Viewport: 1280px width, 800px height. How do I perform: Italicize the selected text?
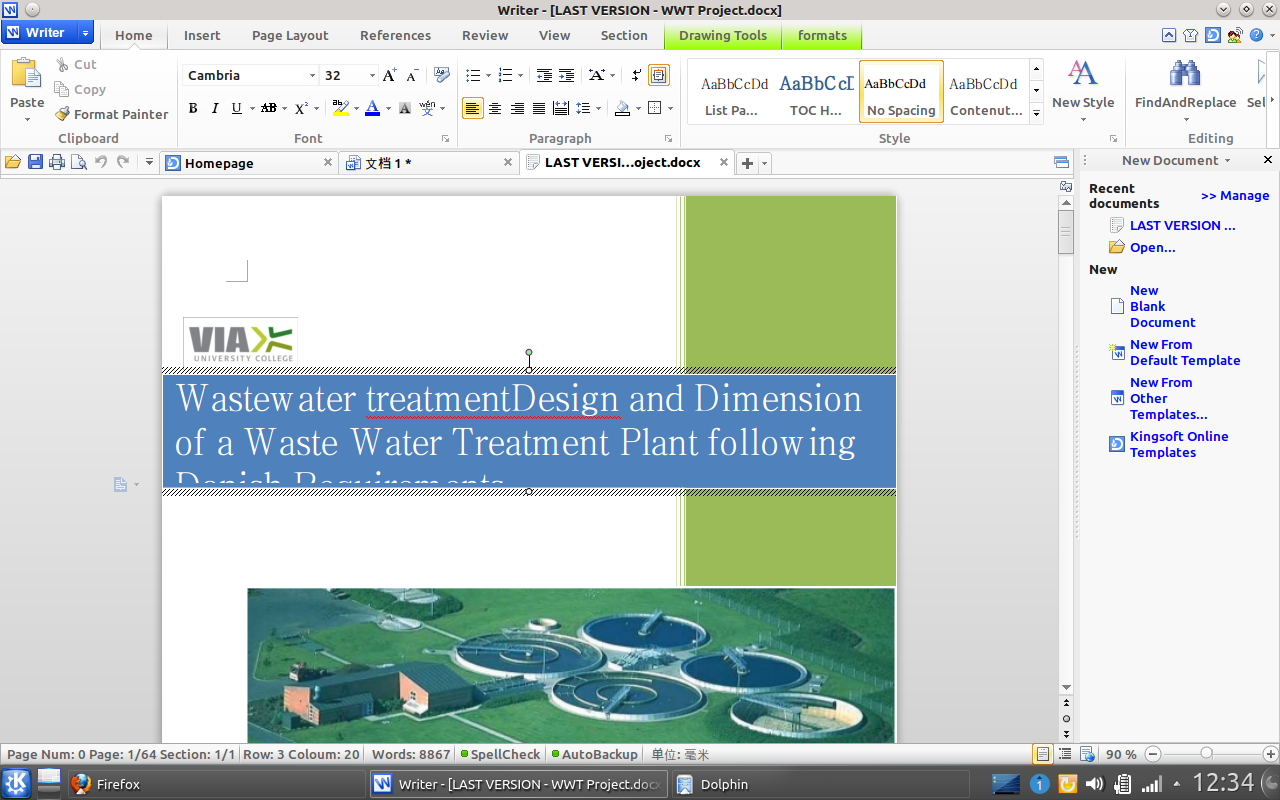click(214, 108)
